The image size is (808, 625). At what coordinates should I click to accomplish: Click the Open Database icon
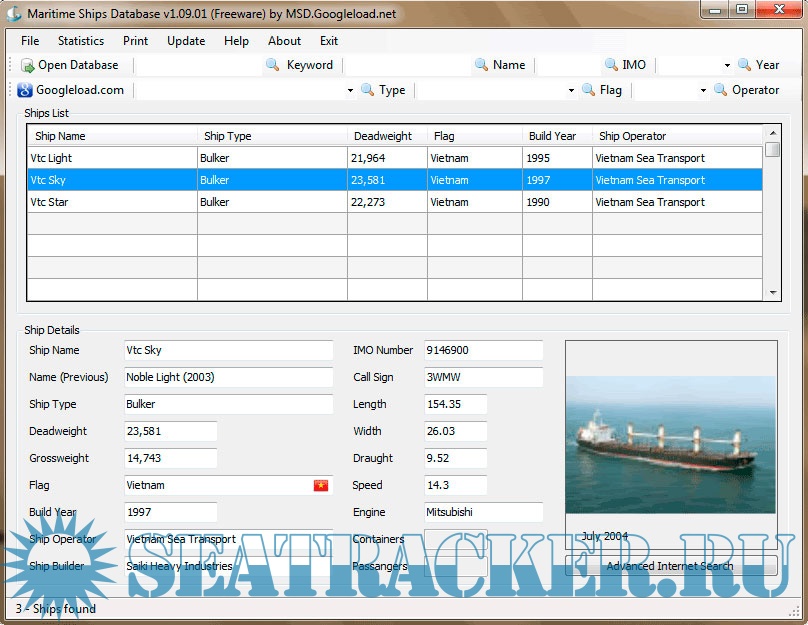pyautogui.click(x=28, y=65)
